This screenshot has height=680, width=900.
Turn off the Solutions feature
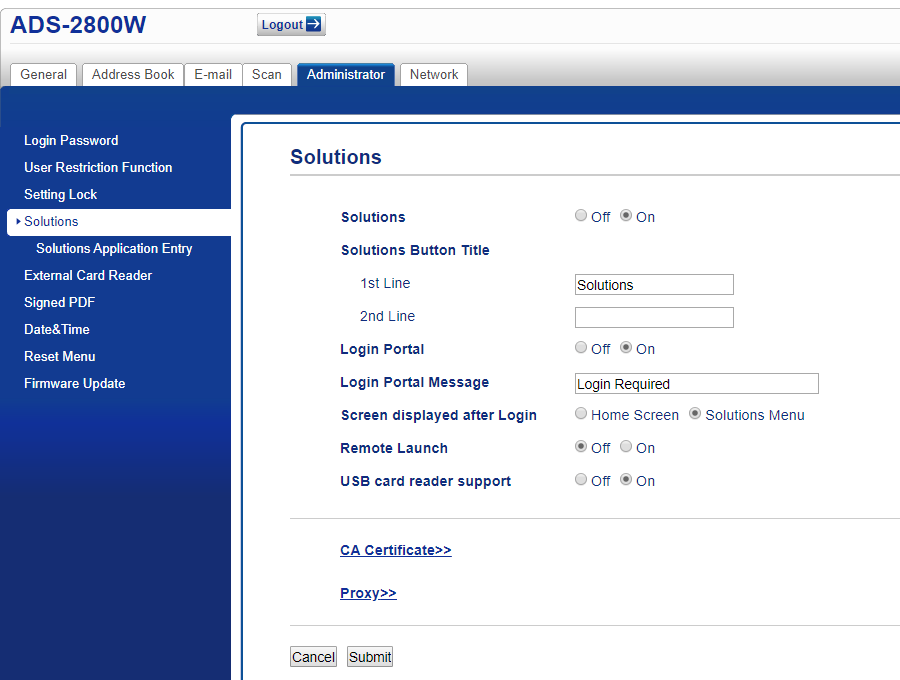581,215
